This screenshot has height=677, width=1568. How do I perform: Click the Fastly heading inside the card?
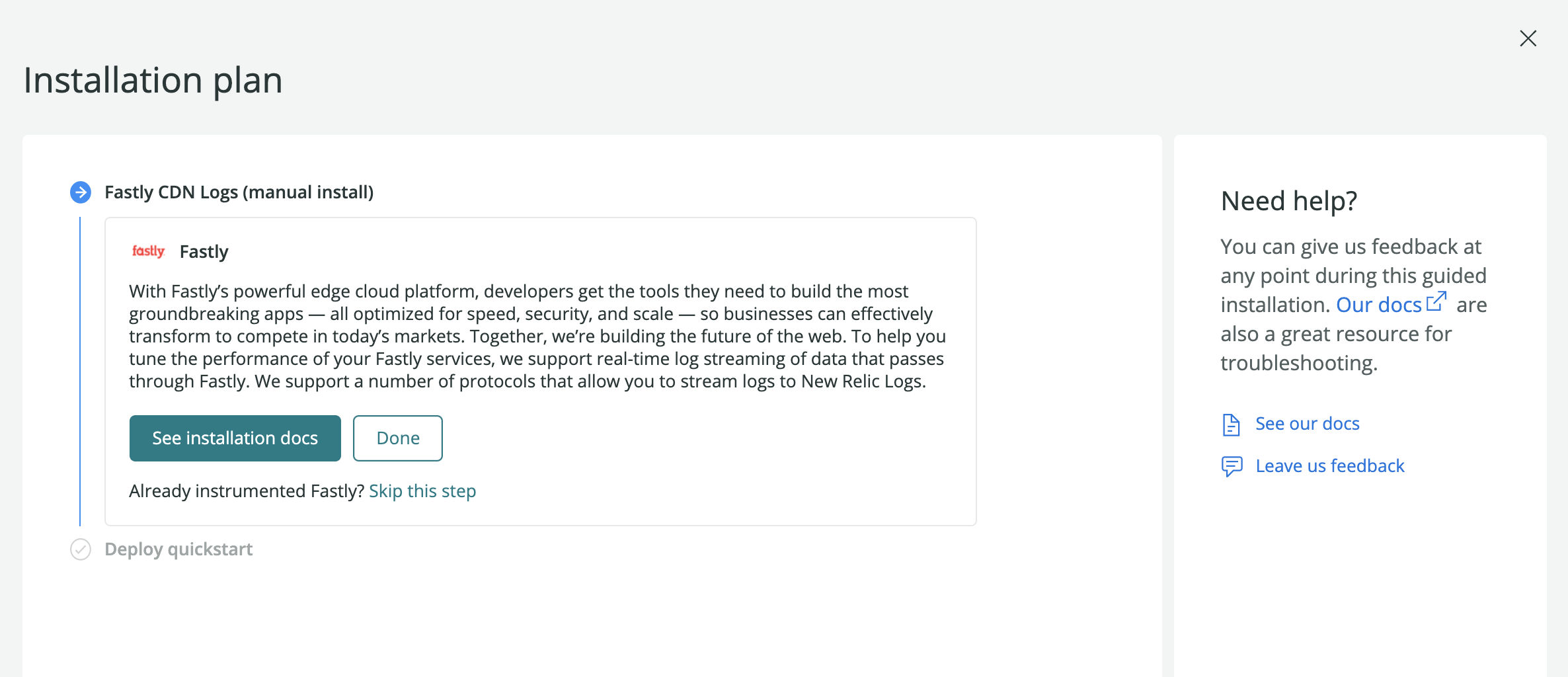pyautogui.click(x=204, y=251)
